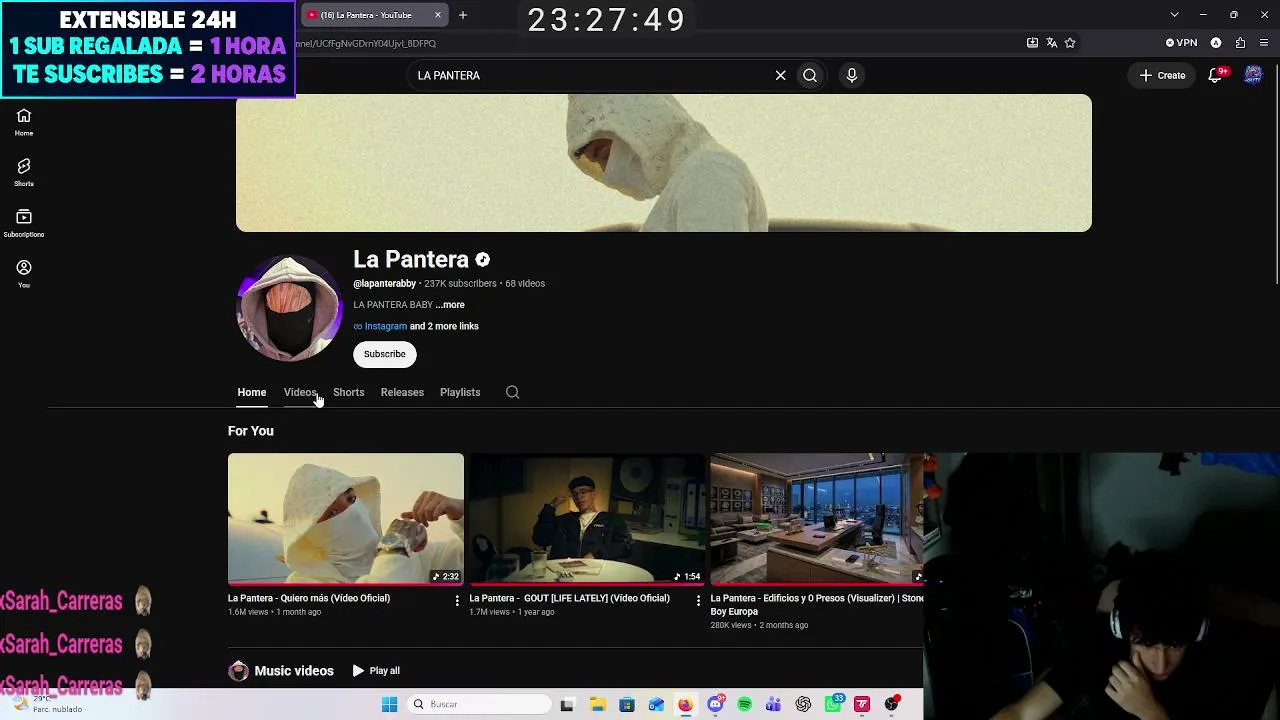
Task: Click inside the YouTube search field
Action: (x=590, y=75)
